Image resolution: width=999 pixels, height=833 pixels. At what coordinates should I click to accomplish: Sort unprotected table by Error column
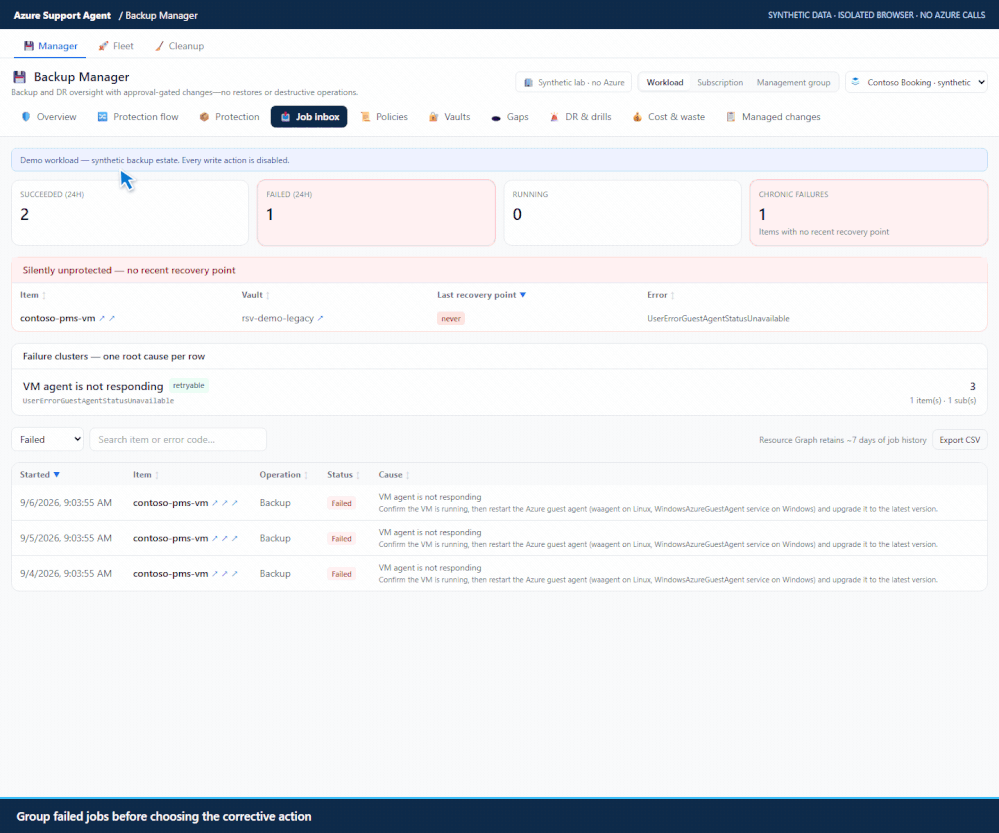(x=661, y=295)
